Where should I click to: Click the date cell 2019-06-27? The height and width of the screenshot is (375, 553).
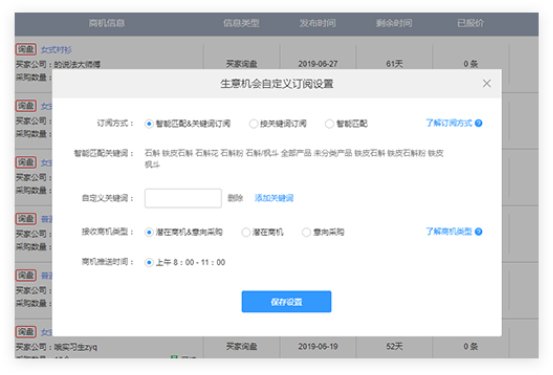[x=318, y=64]
